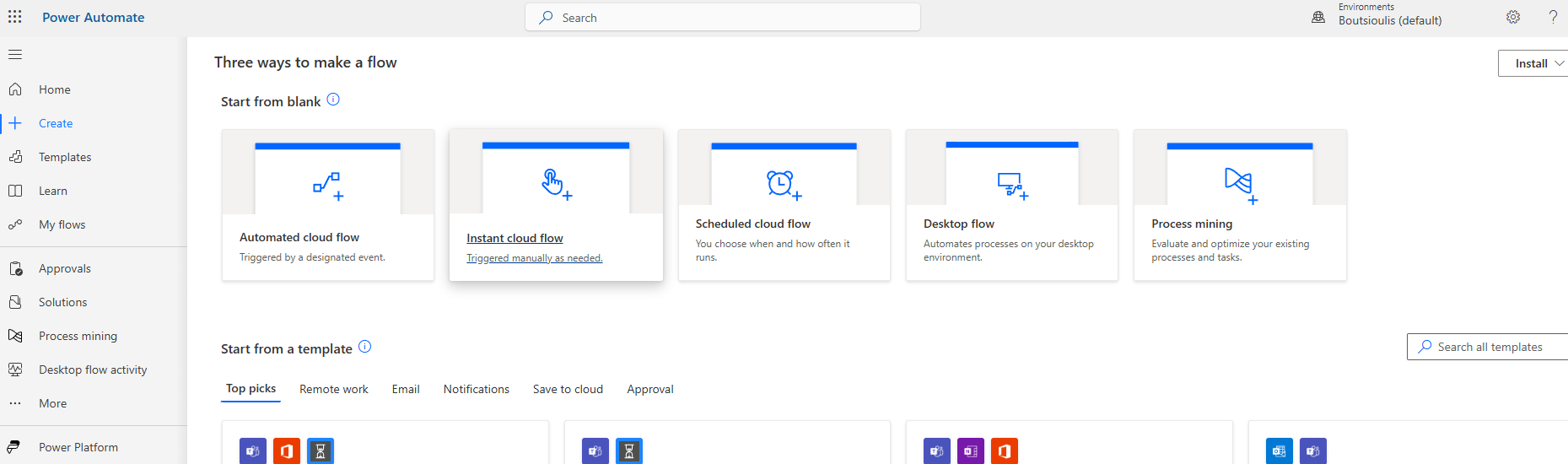
Task: Click 'Automates processes on your desktop environment.' text
Action: (x=1009, y=251)
